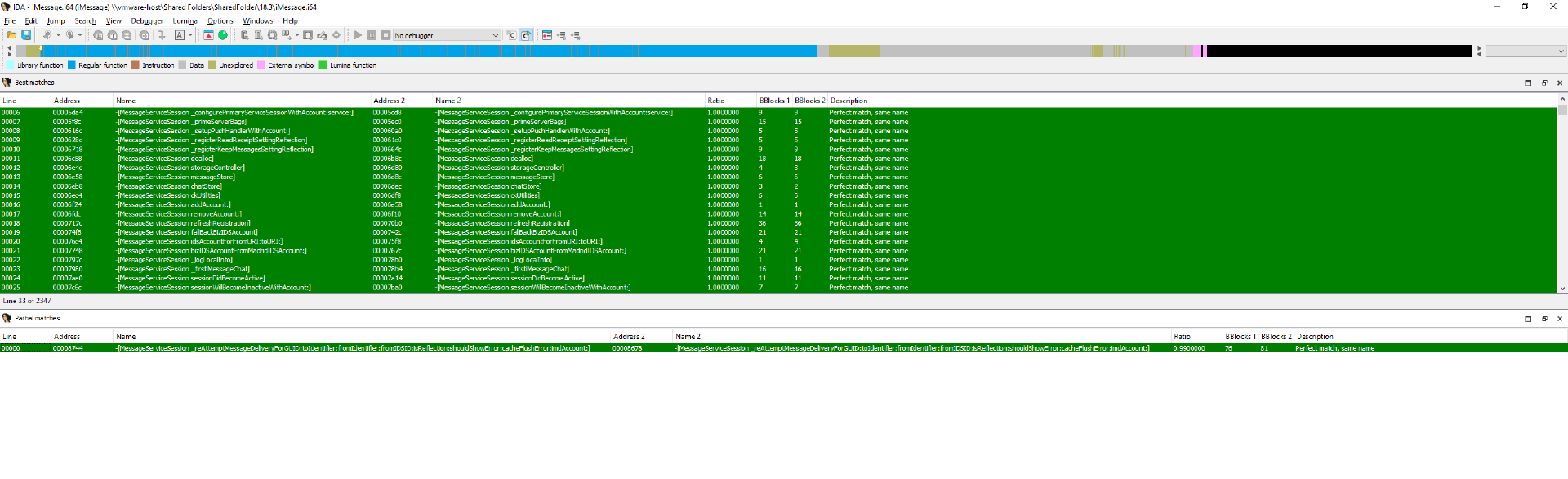The height and width of the screenshot is (479, 1568).
Task: Open the empty combo box right of navigation band
Action: [1525, 51]
